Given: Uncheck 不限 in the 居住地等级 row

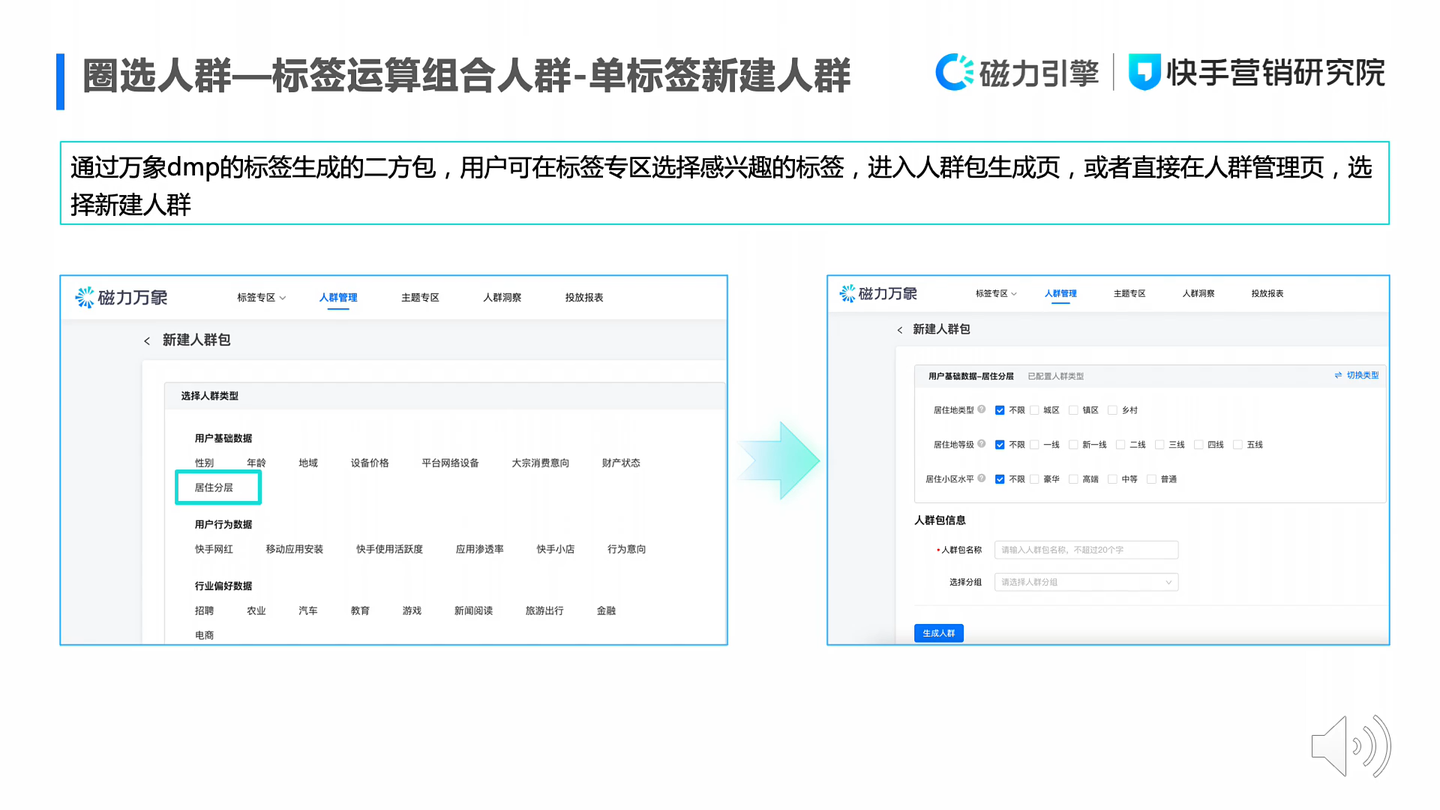Looking at the screenshot, I should (1000, 444).
